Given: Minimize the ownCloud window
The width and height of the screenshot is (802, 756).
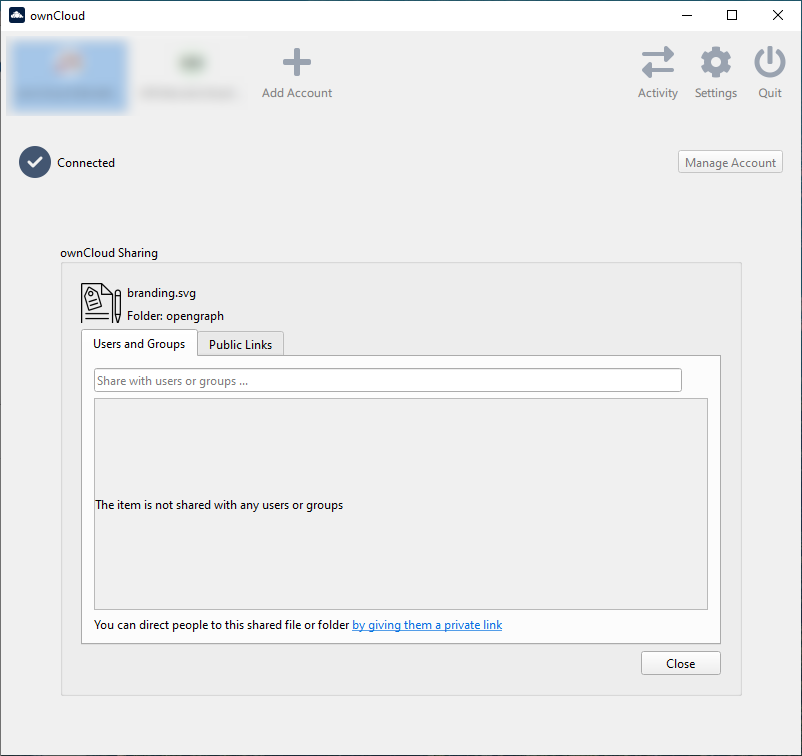Looking at the screenshot, I should click(x=686, y=15).
